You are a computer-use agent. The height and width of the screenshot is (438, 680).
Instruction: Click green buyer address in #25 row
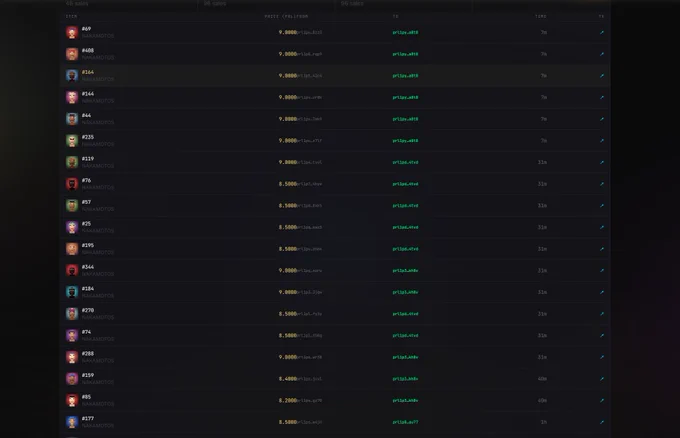coord(405,227)
